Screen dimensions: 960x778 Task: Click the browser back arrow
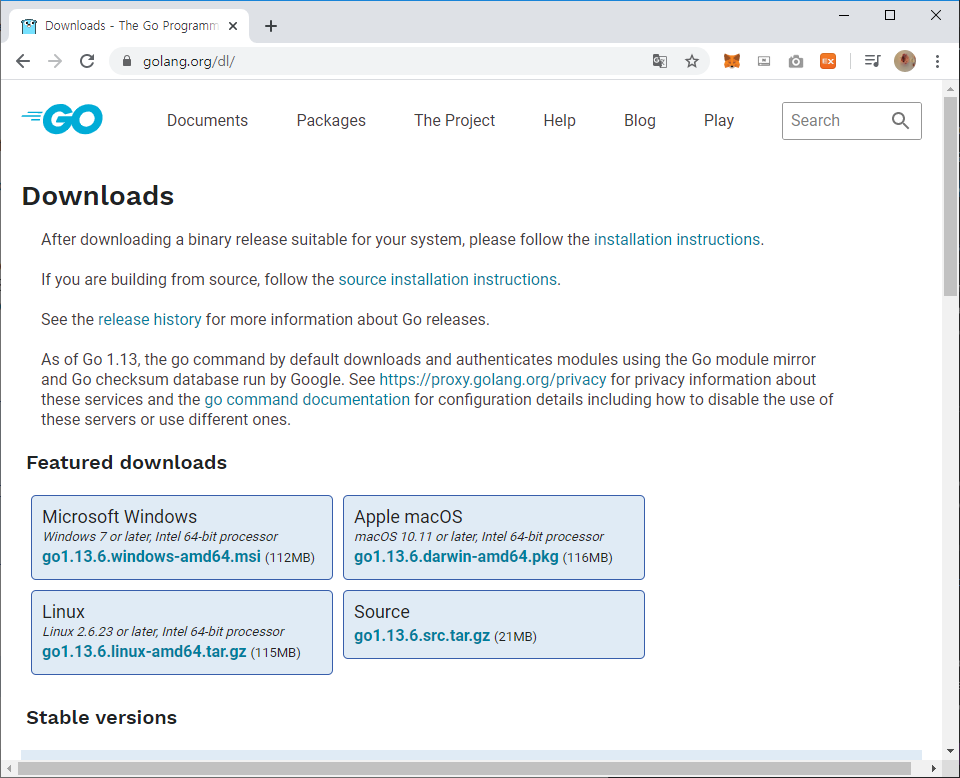[23, 61]
